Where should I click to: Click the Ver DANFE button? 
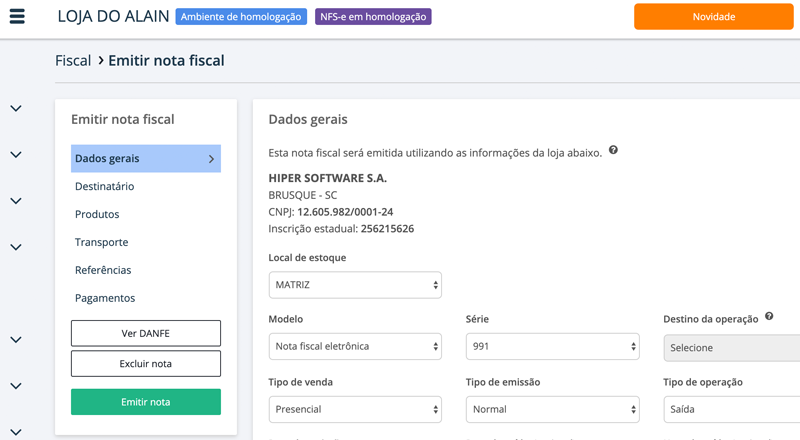click(145, 333)
